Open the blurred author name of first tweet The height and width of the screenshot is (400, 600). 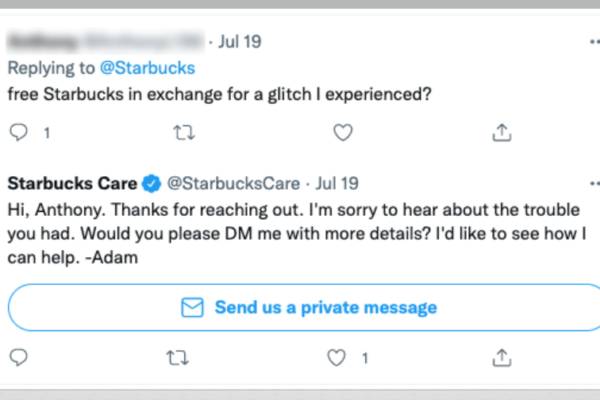(x=106, y=41)
